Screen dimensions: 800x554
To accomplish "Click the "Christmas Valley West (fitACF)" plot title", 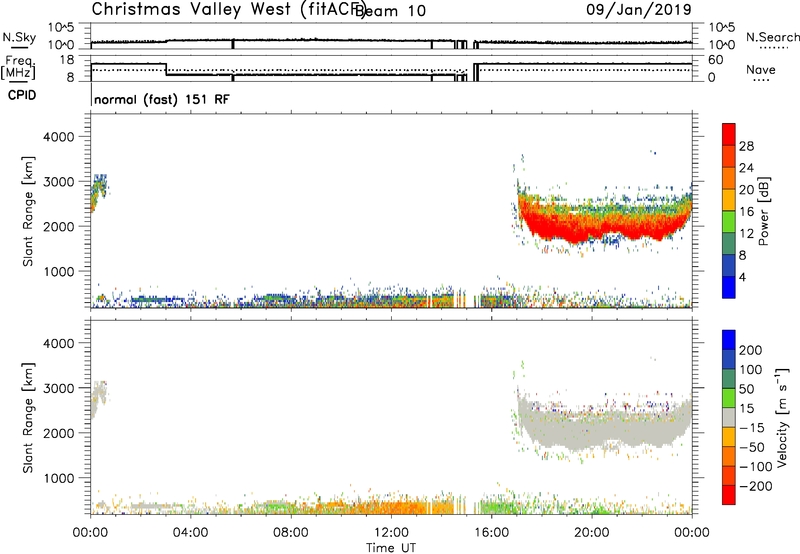I will [228, 9].
